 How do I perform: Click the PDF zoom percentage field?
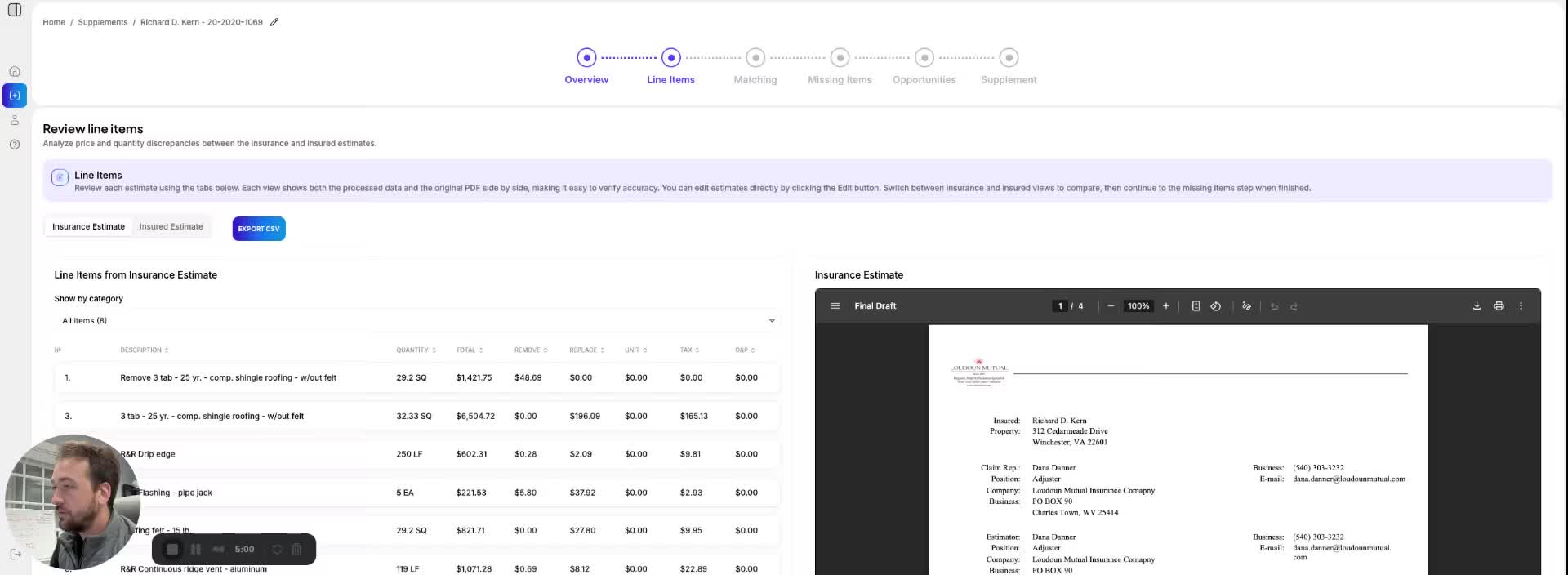coord(1138,306)
